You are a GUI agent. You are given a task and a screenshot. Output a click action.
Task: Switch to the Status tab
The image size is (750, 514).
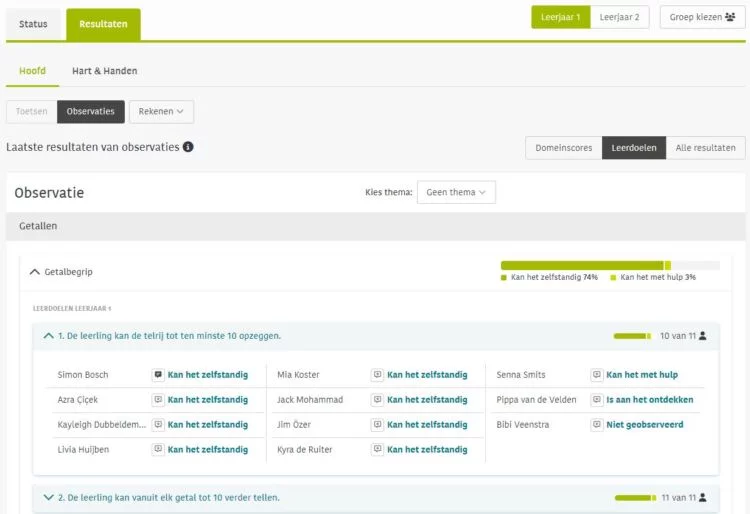pos(33,24)
